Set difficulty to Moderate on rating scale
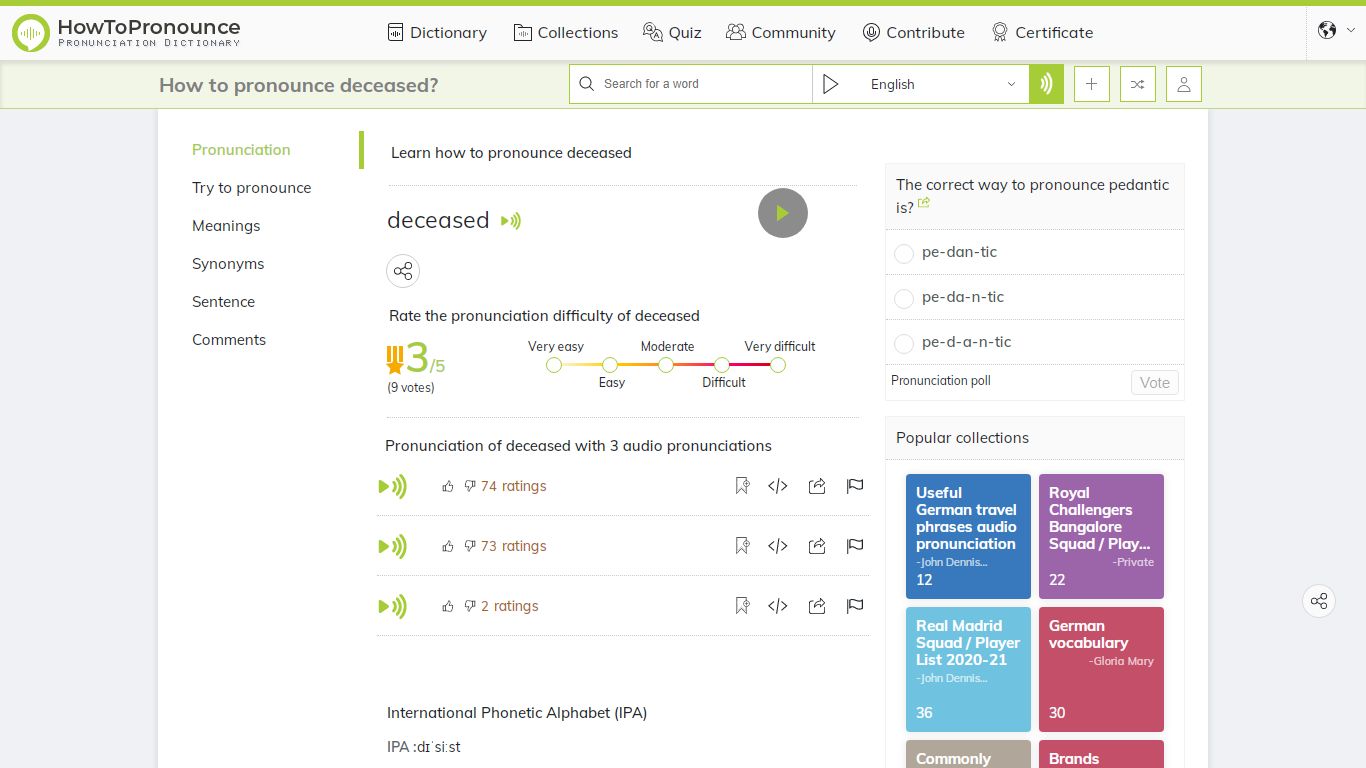Viewport: 1366px width, 768px height. click(666, 365)
